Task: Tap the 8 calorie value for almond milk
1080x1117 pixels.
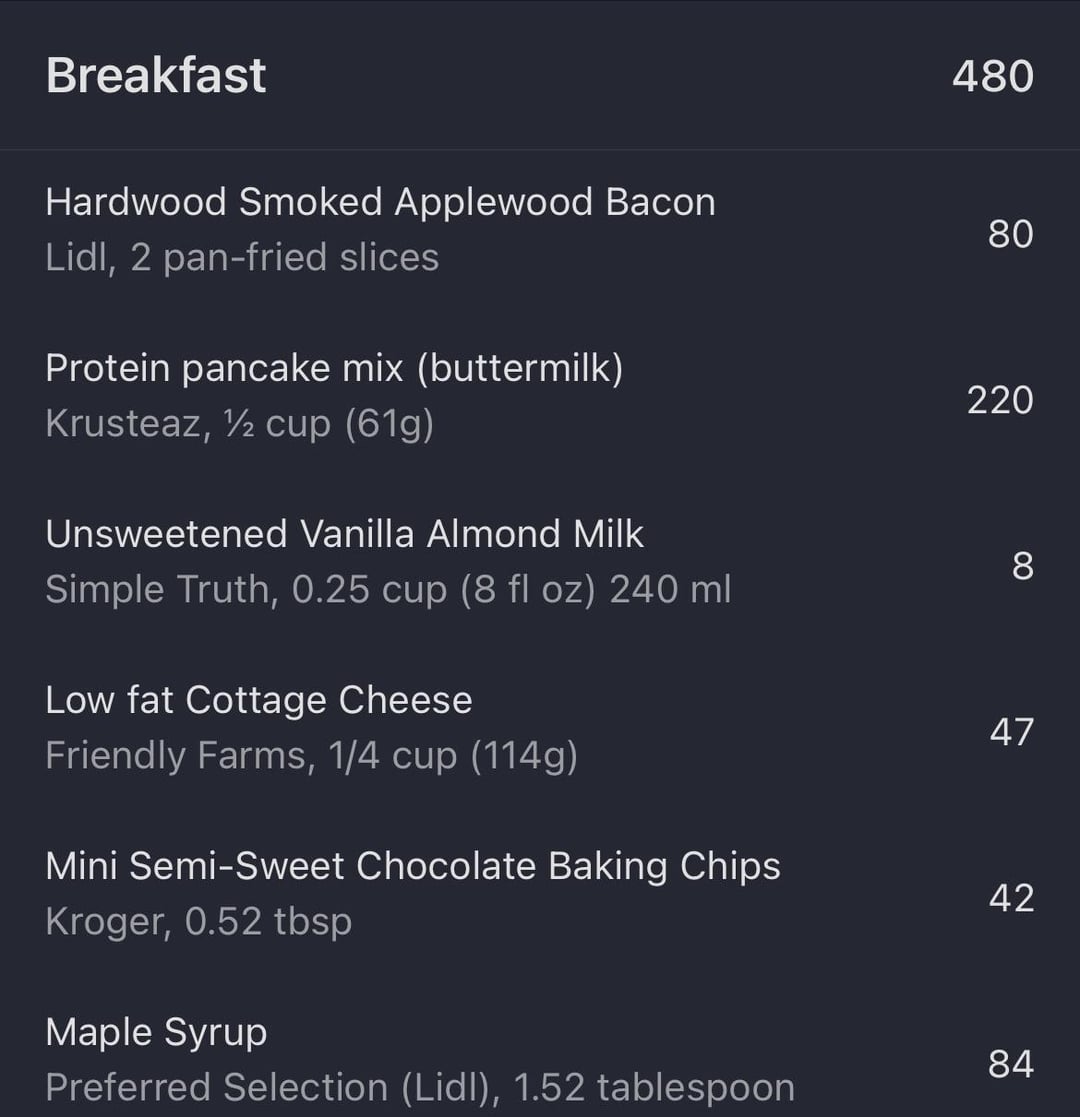Action: (1022, 566)
